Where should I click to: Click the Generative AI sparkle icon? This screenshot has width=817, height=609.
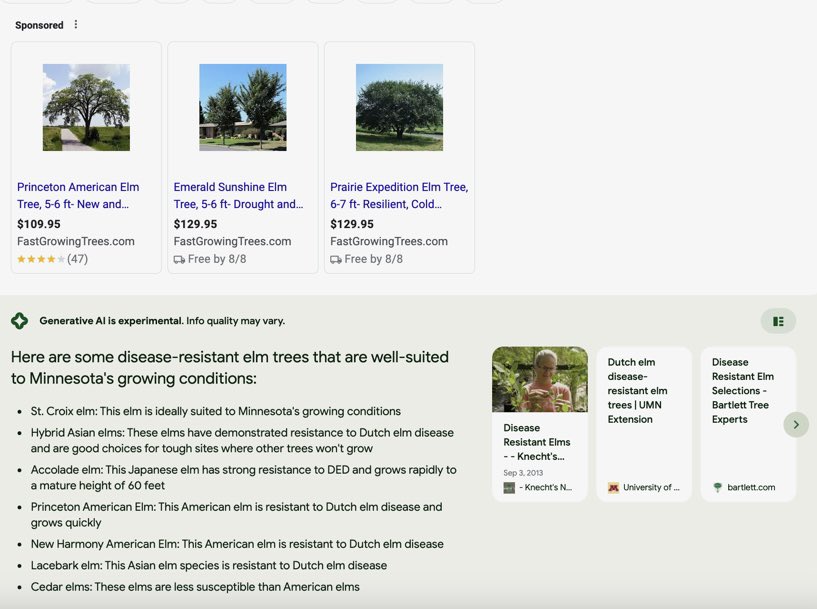point(22,319)
